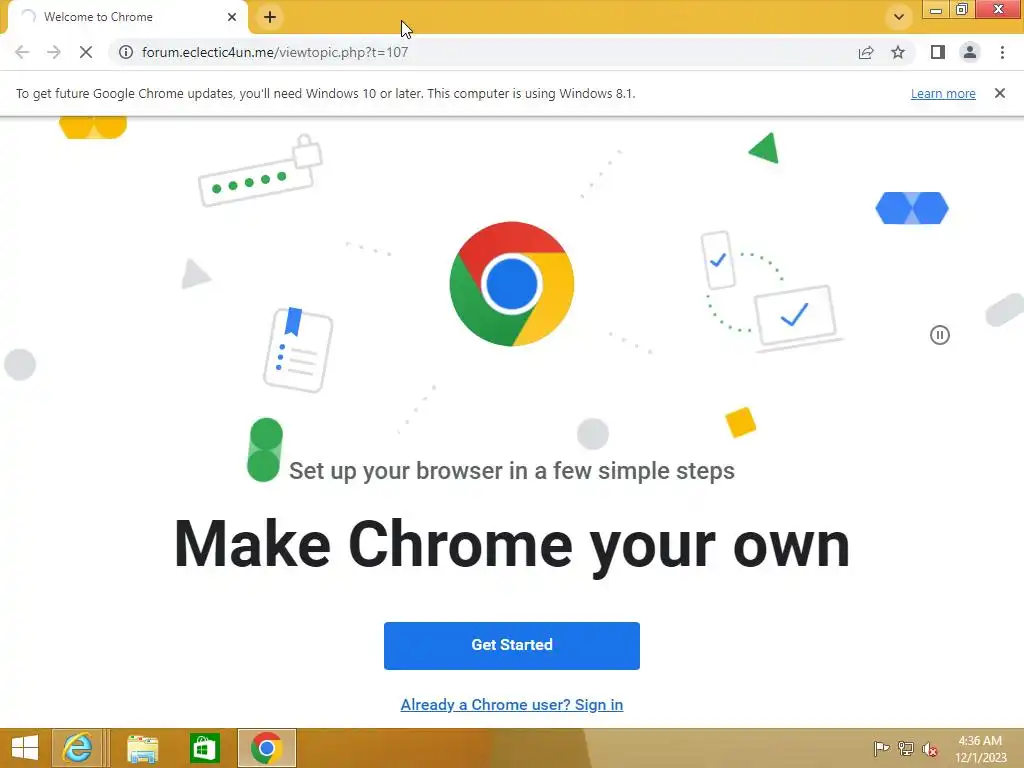This screenshot has width=1024, height=768.
Task: Open the Learn more link
Action: [x=943, y=93]
